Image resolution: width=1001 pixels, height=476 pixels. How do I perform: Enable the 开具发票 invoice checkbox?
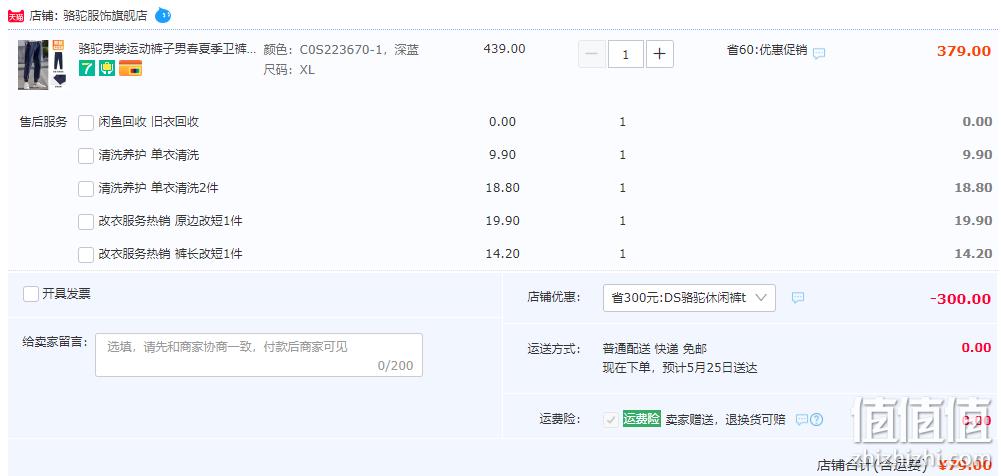31,294
